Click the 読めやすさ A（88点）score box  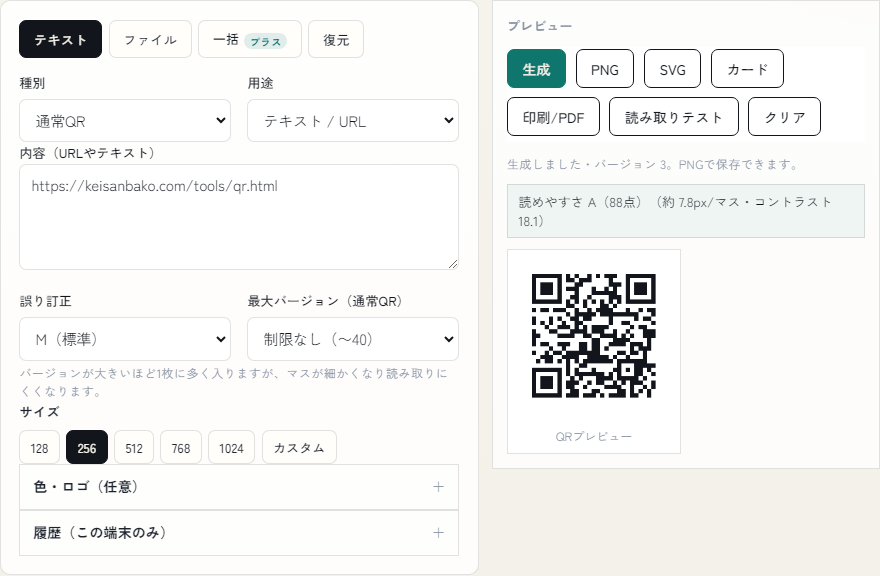tap(686, 211)
